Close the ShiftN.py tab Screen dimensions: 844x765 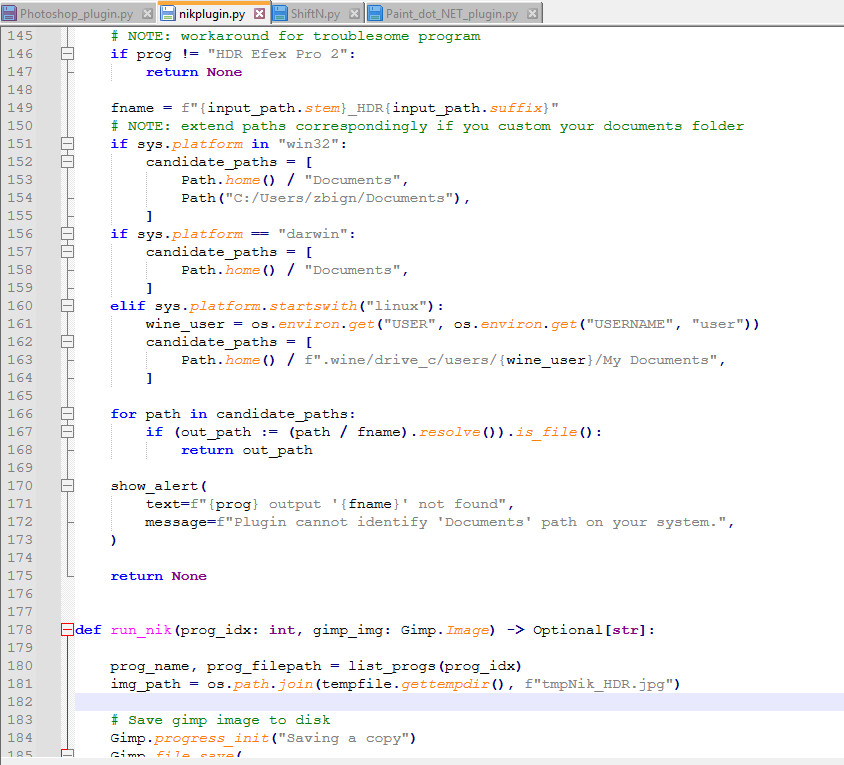pos(357,14)
